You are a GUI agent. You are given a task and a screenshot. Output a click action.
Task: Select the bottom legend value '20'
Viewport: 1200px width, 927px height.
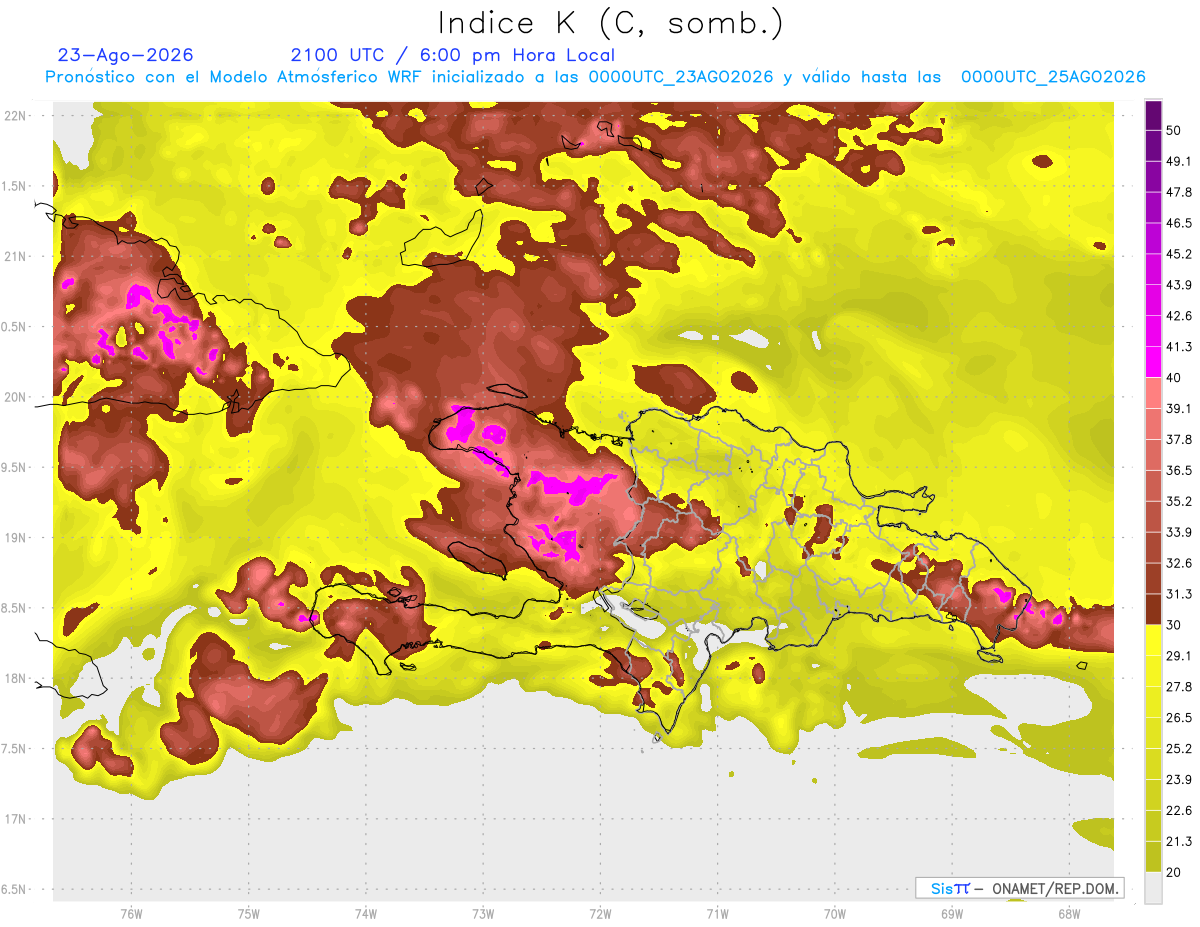(x=1174, y=873)
